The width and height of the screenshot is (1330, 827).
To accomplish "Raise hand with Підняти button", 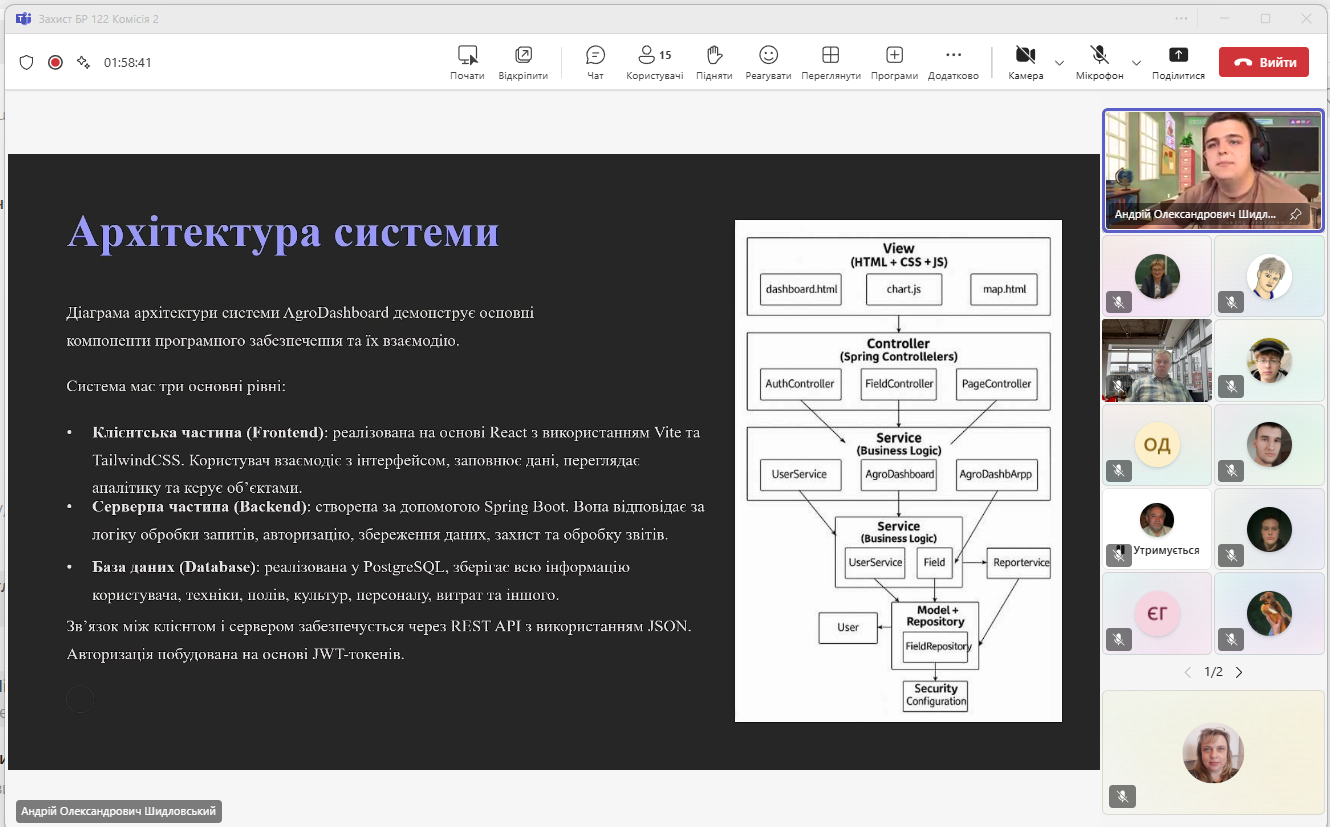I will click(x=714, y=62).
